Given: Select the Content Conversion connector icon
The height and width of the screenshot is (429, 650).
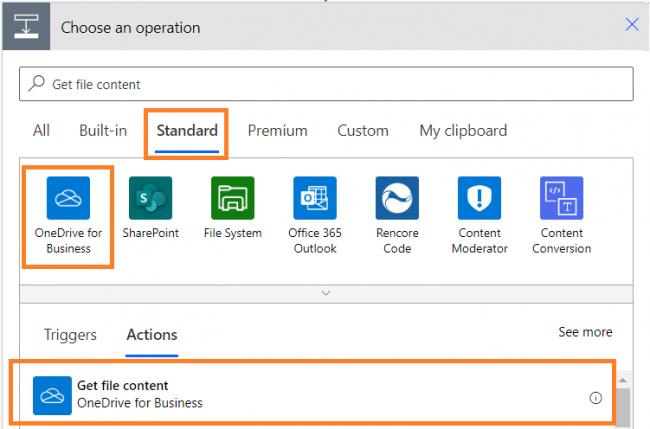Looking at the screenshot, I should [x=561, y=198].
